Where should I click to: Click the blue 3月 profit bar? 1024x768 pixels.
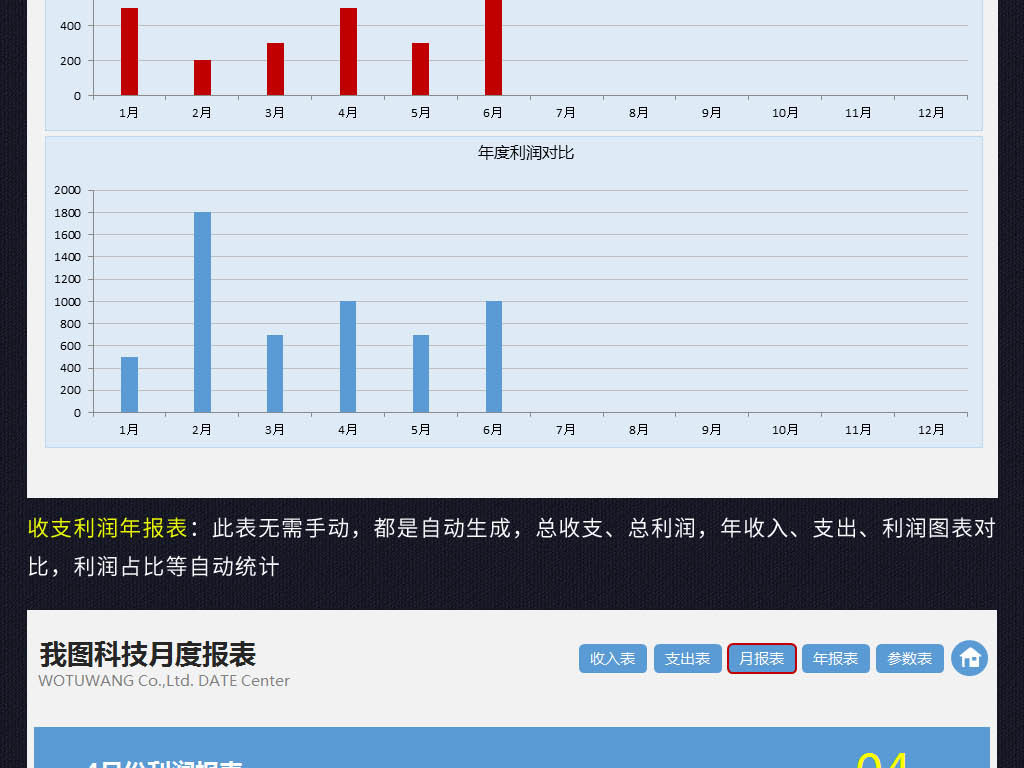[x=275, y=374]
